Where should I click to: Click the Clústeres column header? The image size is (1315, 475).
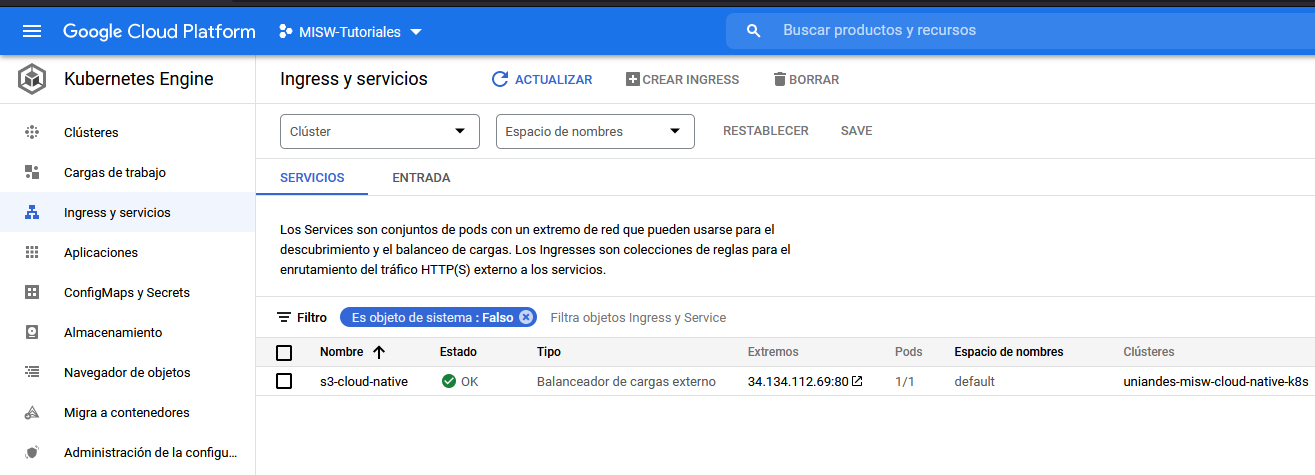click(x=1149, y=352)
